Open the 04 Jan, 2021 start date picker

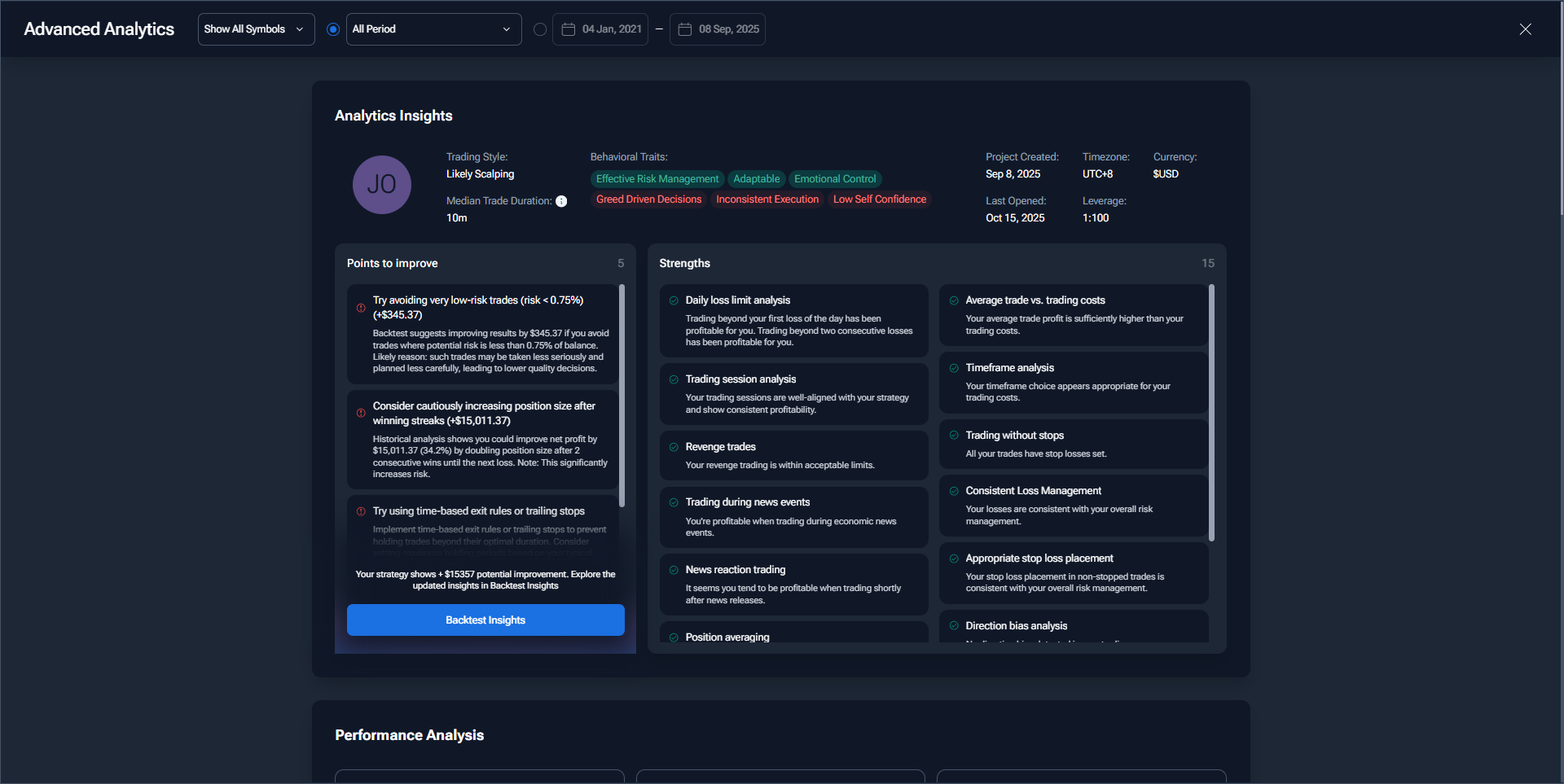point(611,29)
